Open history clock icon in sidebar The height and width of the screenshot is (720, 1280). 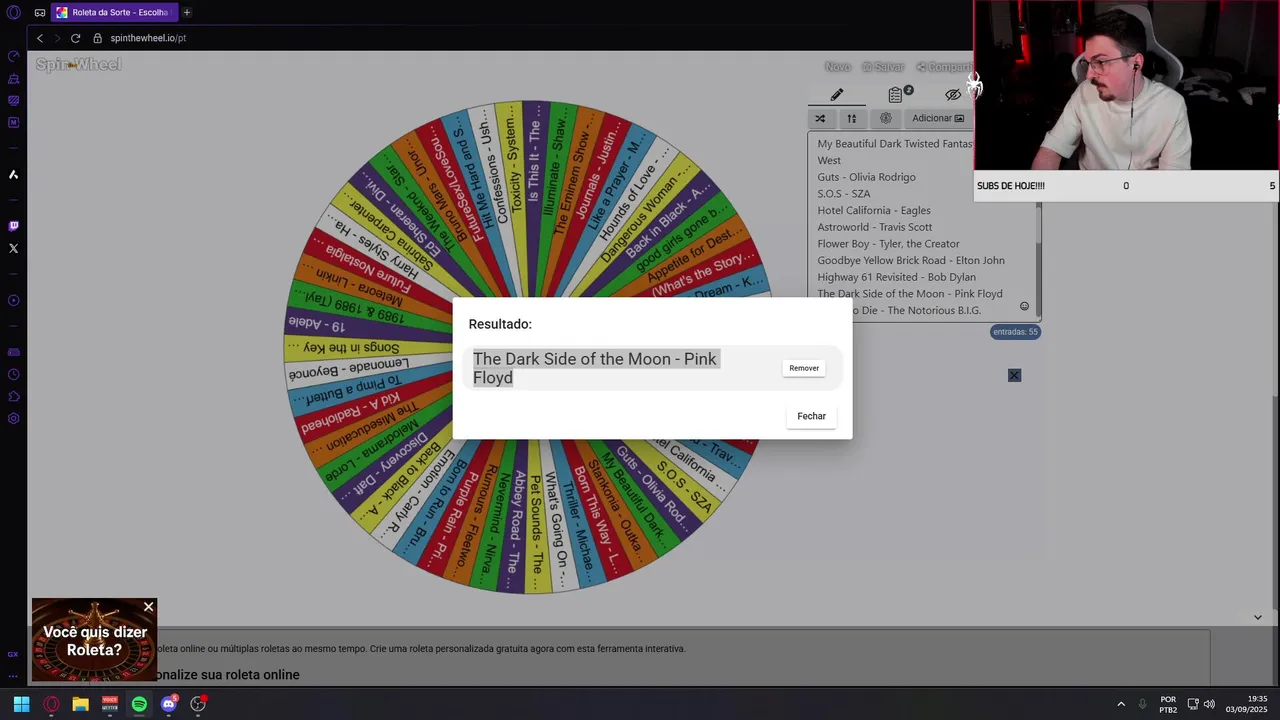(x=13, y=375)
